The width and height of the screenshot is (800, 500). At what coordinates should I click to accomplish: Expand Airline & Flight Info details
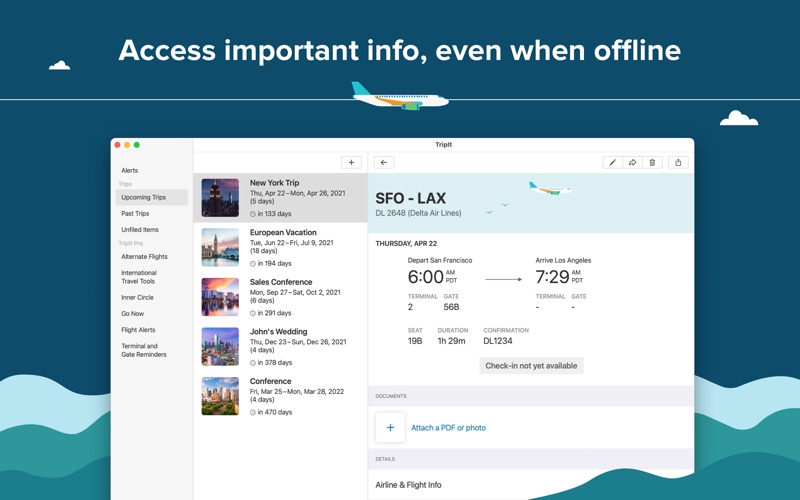pos(408,485)
